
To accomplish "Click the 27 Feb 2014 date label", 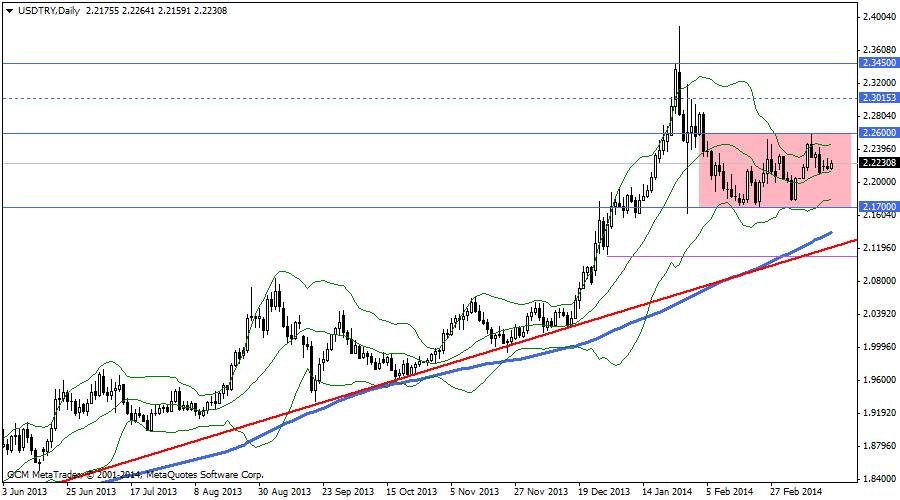I will pyautogui.click(x=796, y=492).
